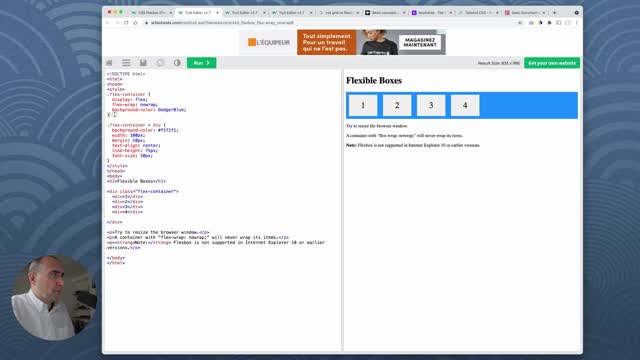
Task: Run the code with the green Run button
Action: click(x=202, y=63)
